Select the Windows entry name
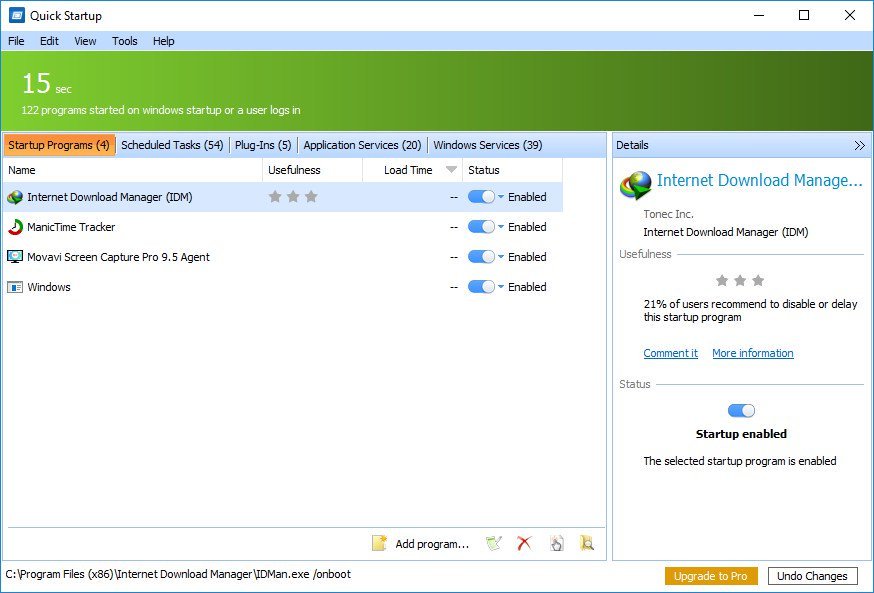This screenshot has width=874, height=593. pos(48,287)
